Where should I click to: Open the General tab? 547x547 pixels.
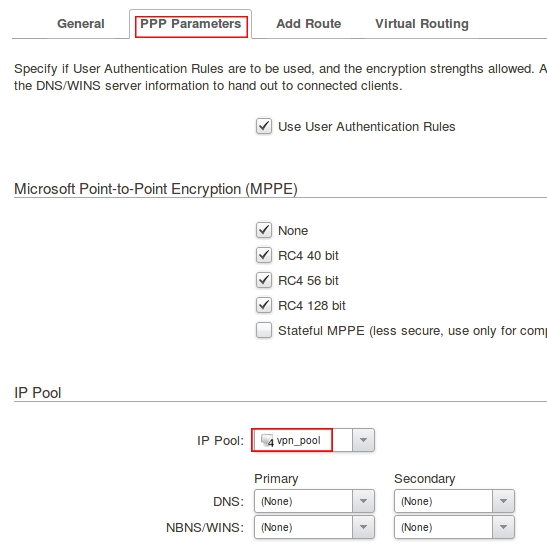pos(81,24)
